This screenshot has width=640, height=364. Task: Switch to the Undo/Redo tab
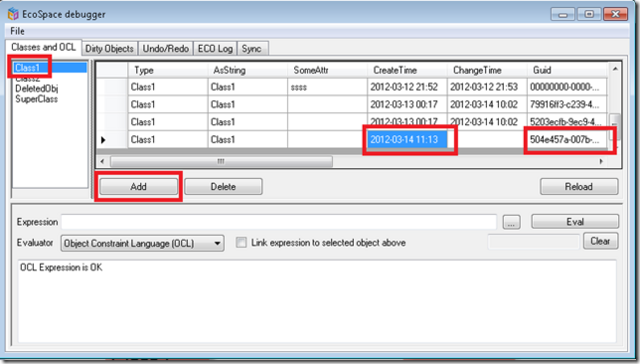[x=166, y=49]
